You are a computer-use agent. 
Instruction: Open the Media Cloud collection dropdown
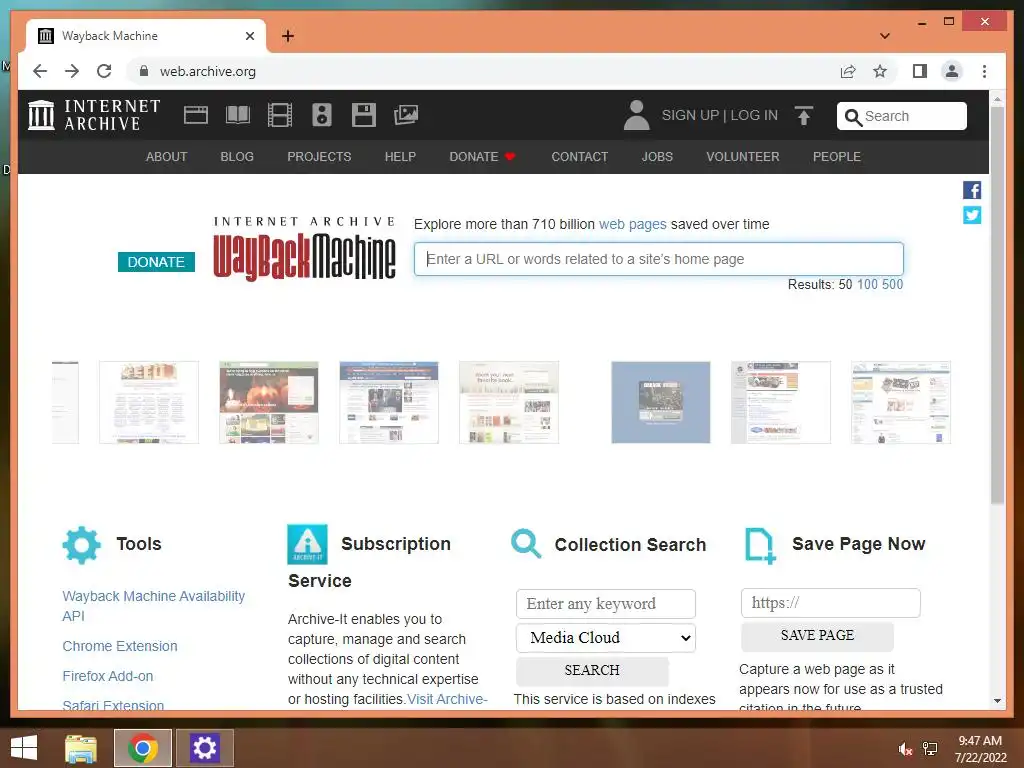pos(606,638)
